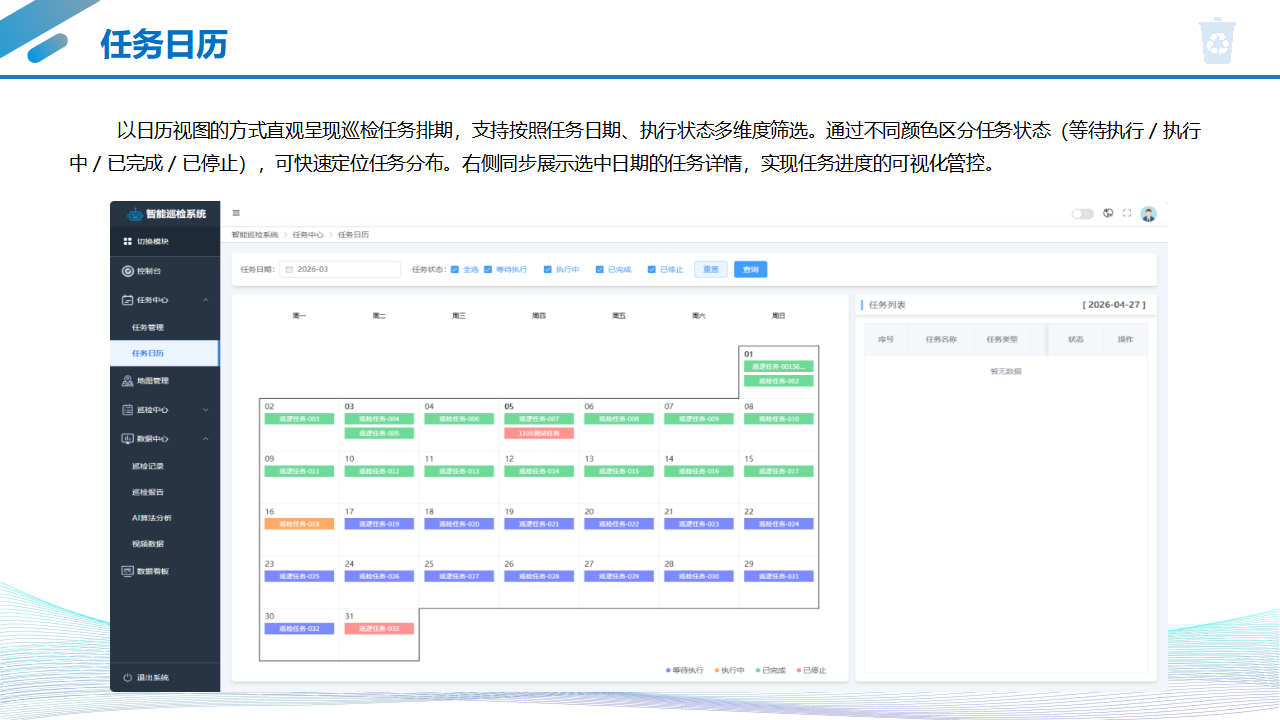Viewport: 1280px width, 720px height.
Task: Click the 等待执行 legend dot
Action: tap(668, 670)
